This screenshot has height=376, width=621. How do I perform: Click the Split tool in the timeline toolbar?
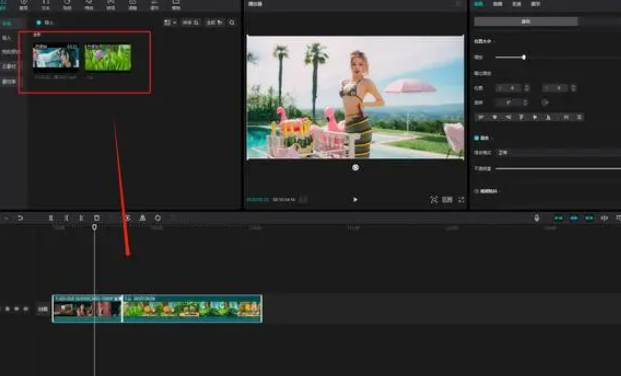coord(51,218)
